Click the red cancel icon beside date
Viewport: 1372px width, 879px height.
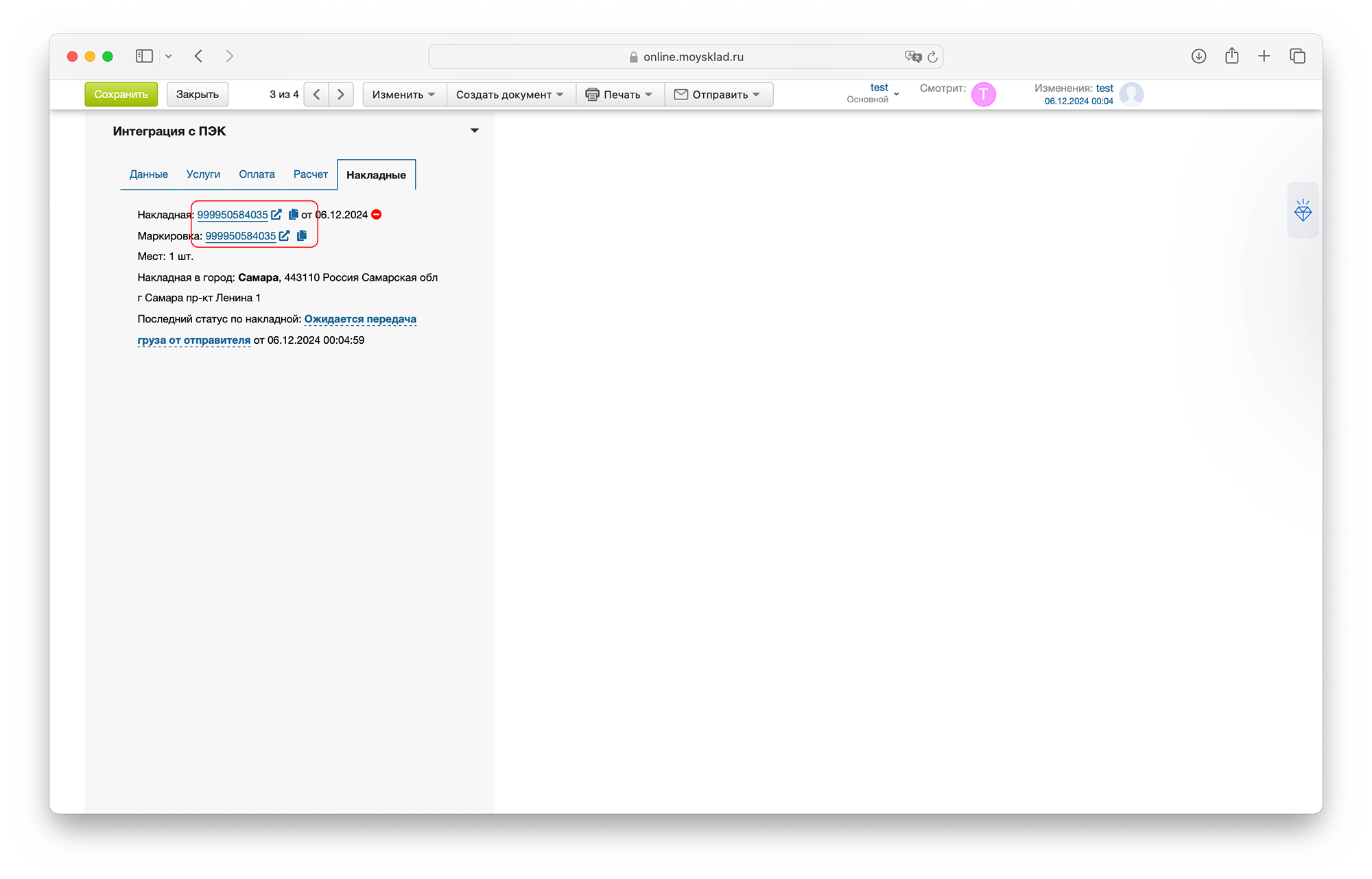377,215
